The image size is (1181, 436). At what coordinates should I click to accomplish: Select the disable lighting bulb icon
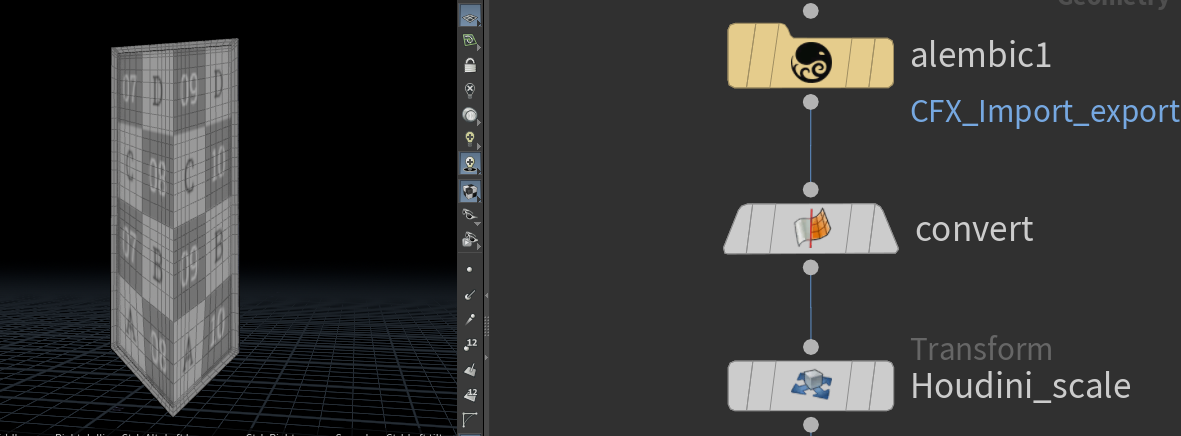pyautogui.click(x=470, y=90)
